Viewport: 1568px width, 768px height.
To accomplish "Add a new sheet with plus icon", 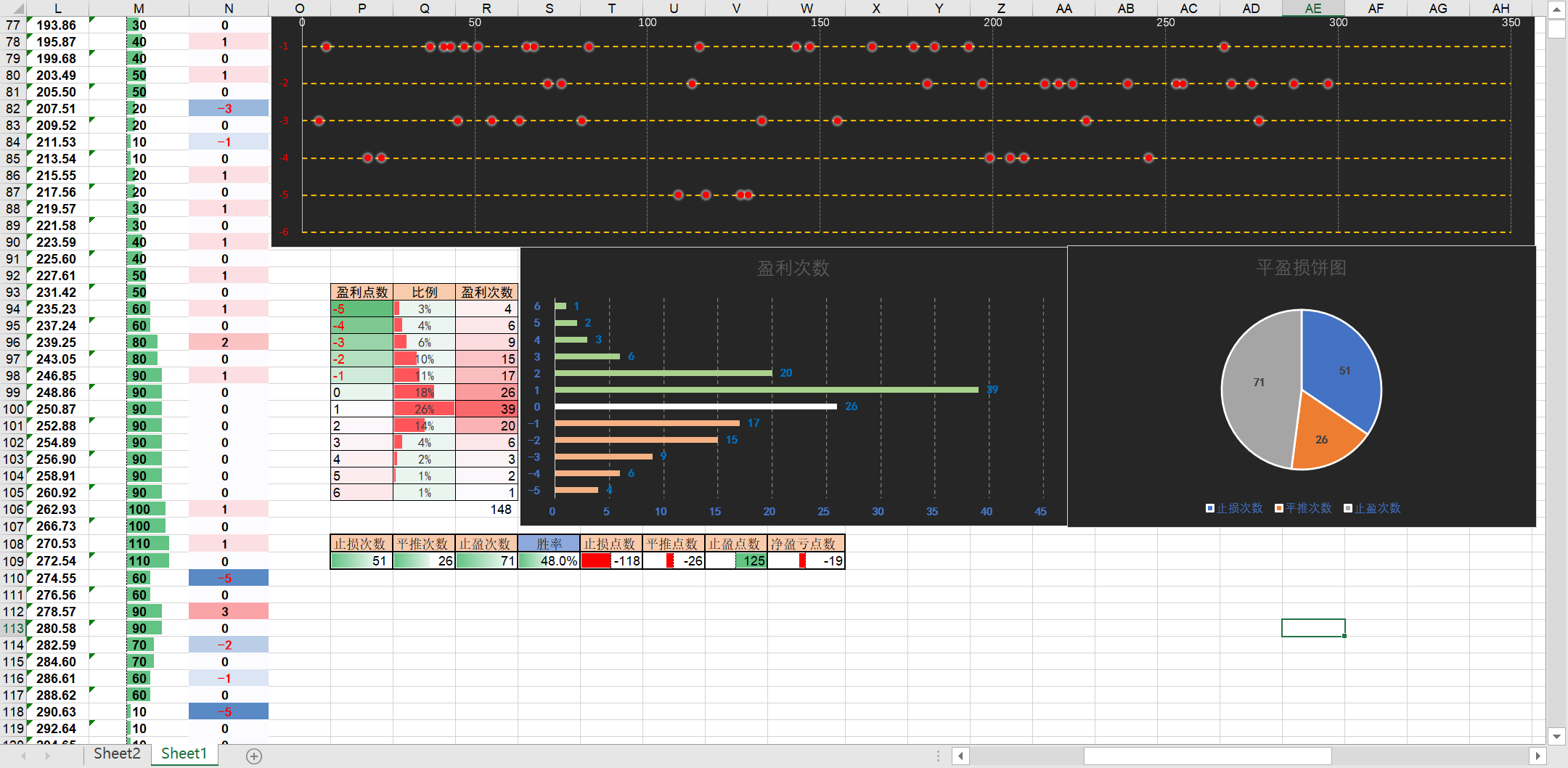I will pos(253,756).
